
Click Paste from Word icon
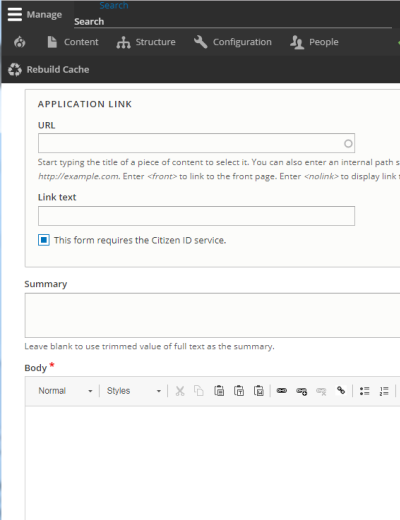coord(259,391)
